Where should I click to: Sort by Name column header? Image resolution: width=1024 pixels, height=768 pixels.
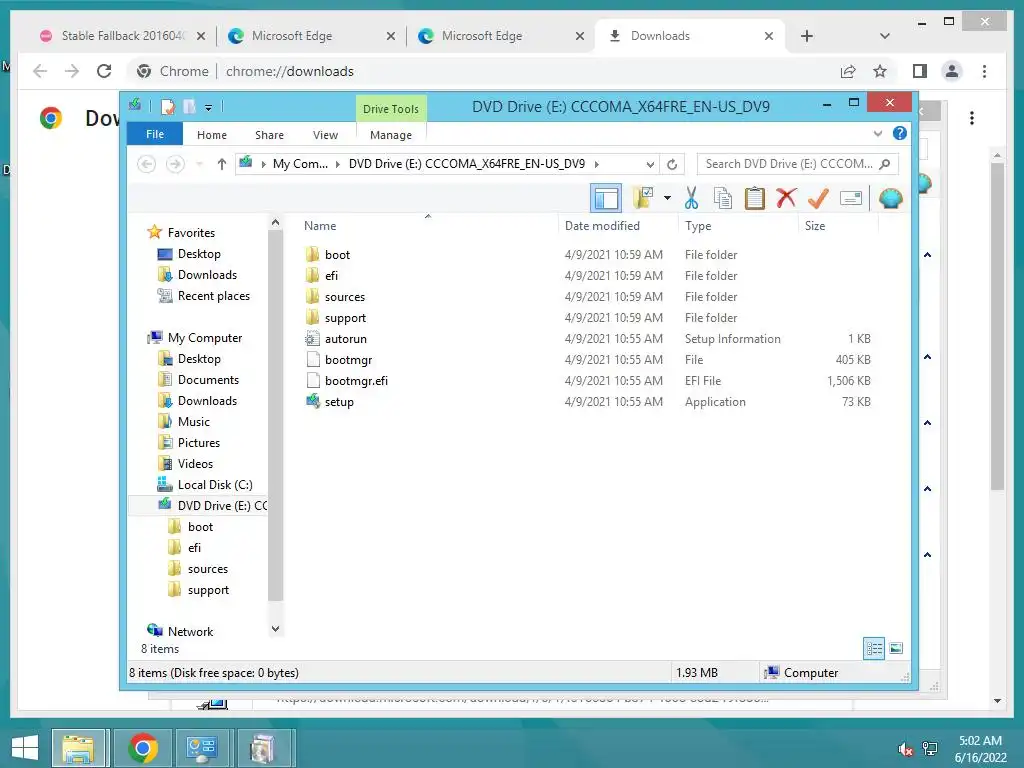pos(320,226)
